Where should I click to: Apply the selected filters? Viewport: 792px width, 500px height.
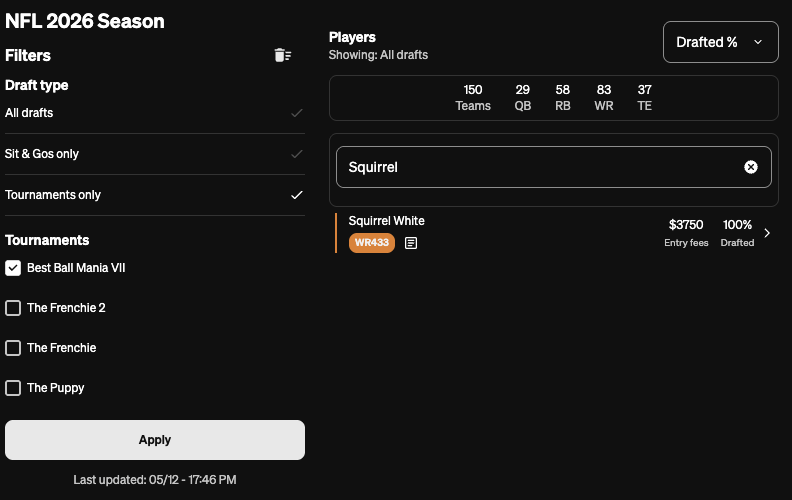[155, 440]
